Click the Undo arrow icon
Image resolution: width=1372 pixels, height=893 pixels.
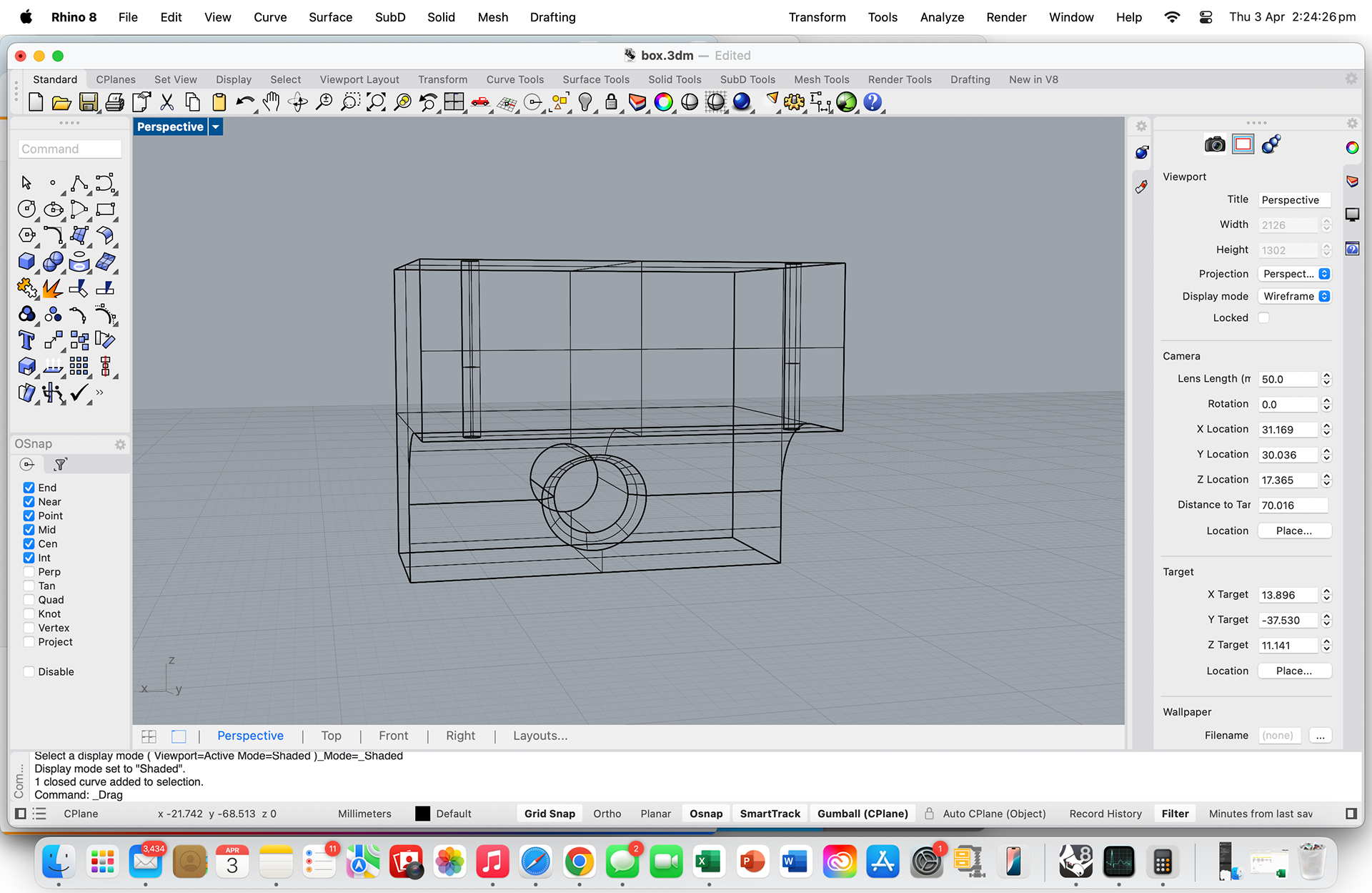point(245,102)
